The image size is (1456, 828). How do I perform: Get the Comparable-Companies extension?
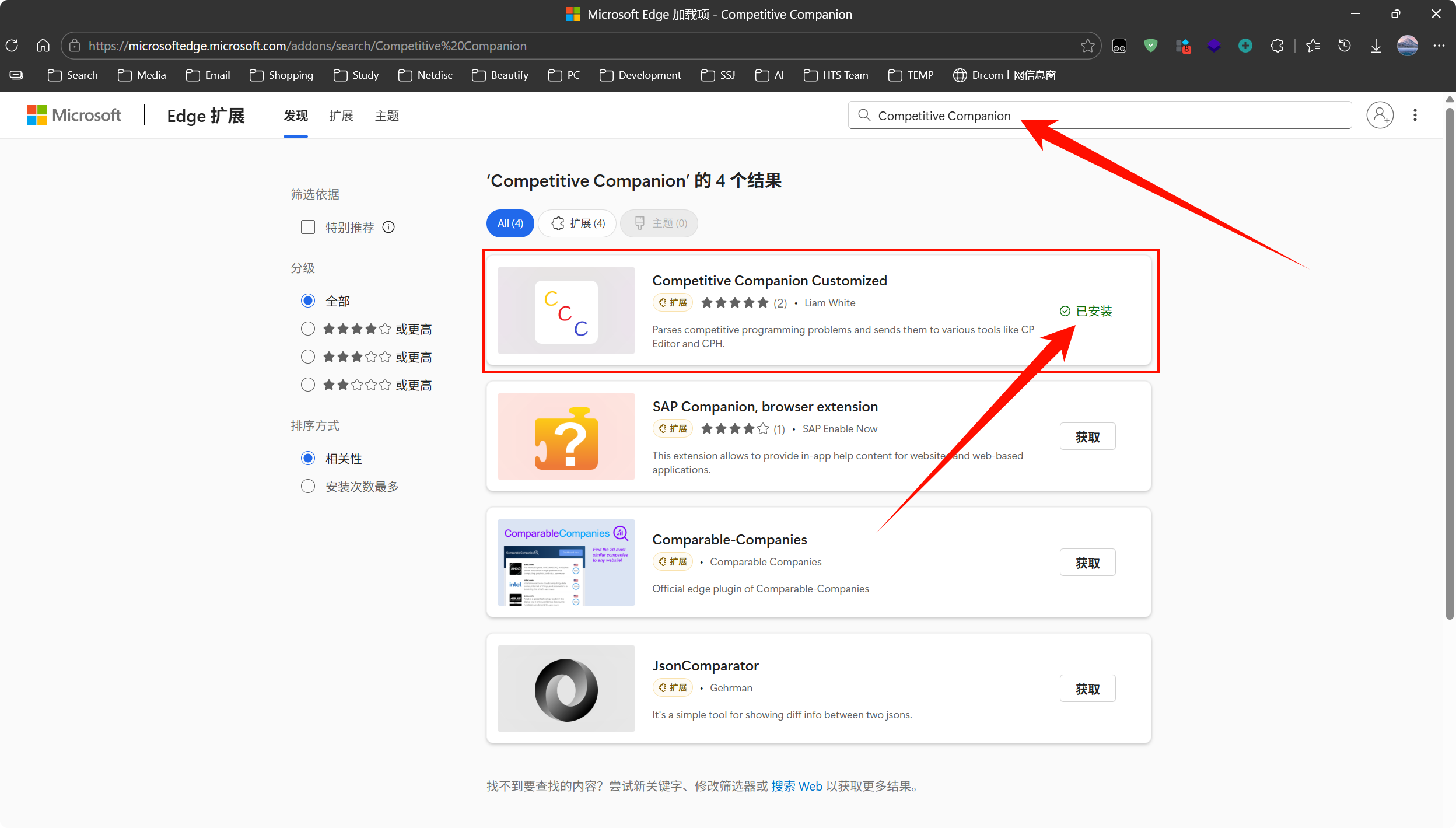pos(1088,563)
